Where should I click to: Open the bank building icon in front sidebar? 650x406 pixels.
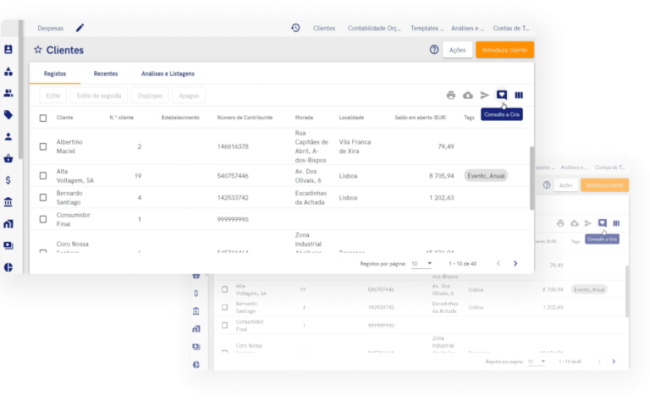pos(8,202)
